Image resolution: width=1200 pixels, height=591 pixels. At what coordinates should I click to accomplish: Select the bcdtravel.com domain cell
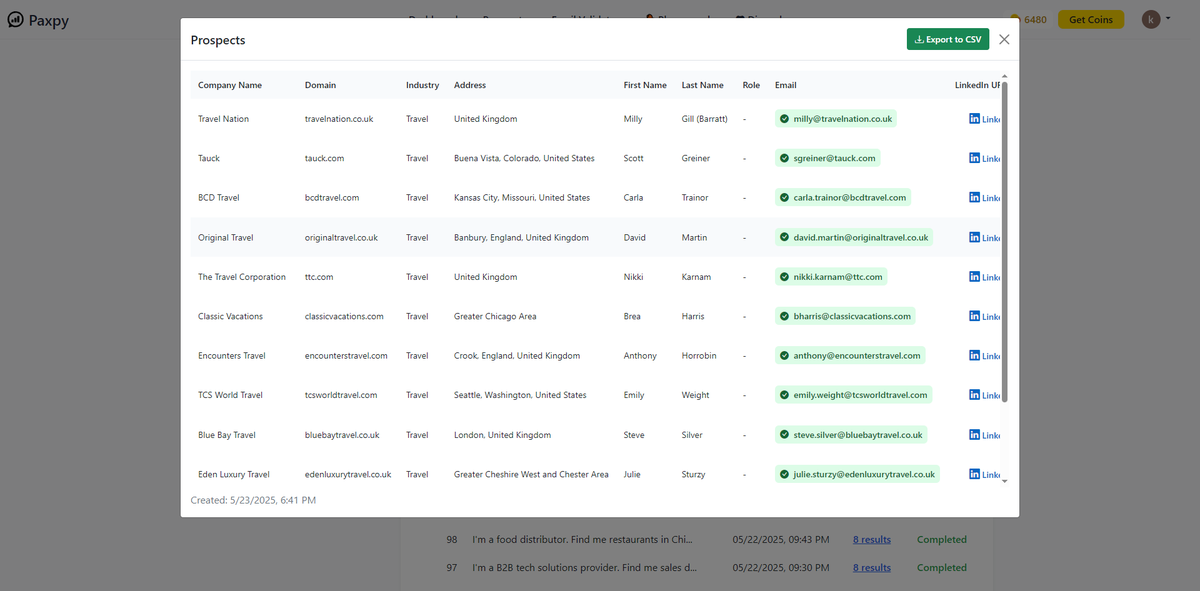(x=332, y=198)
